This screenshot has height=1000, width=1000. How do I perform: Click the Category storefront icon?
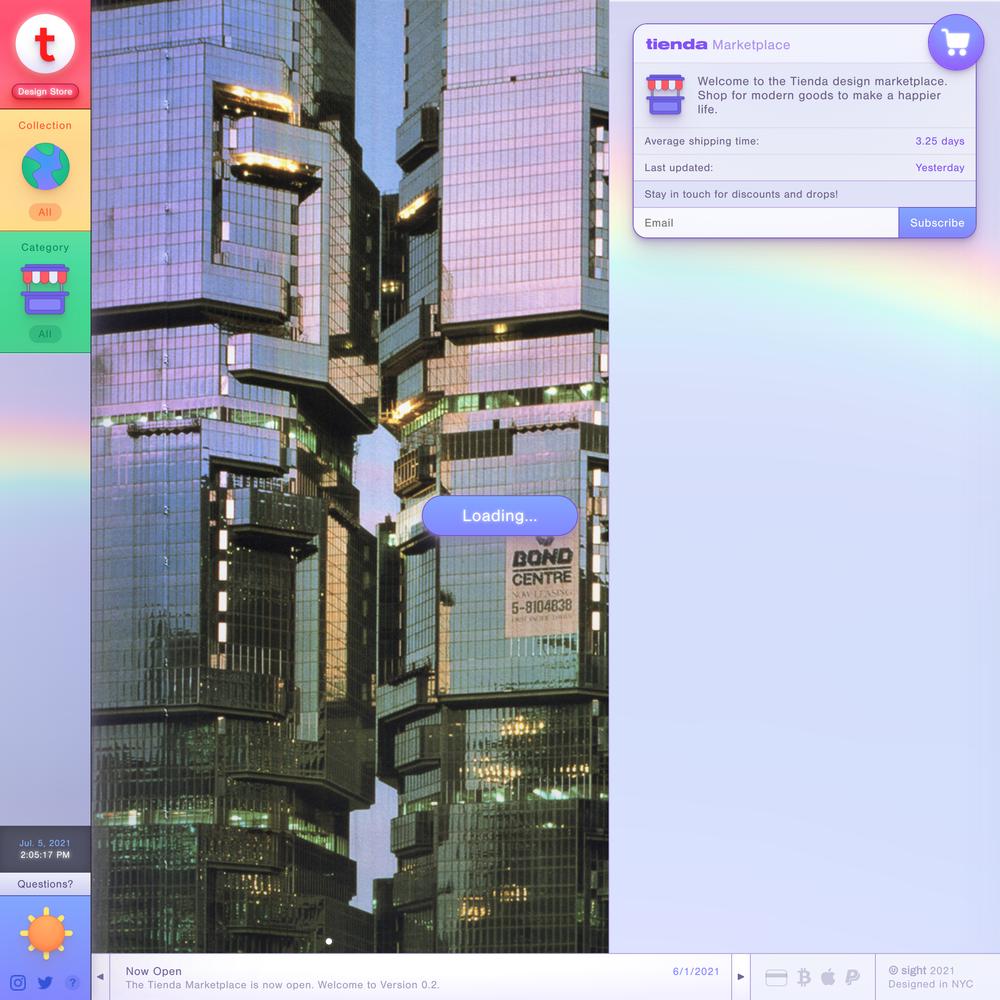point(45,289)
